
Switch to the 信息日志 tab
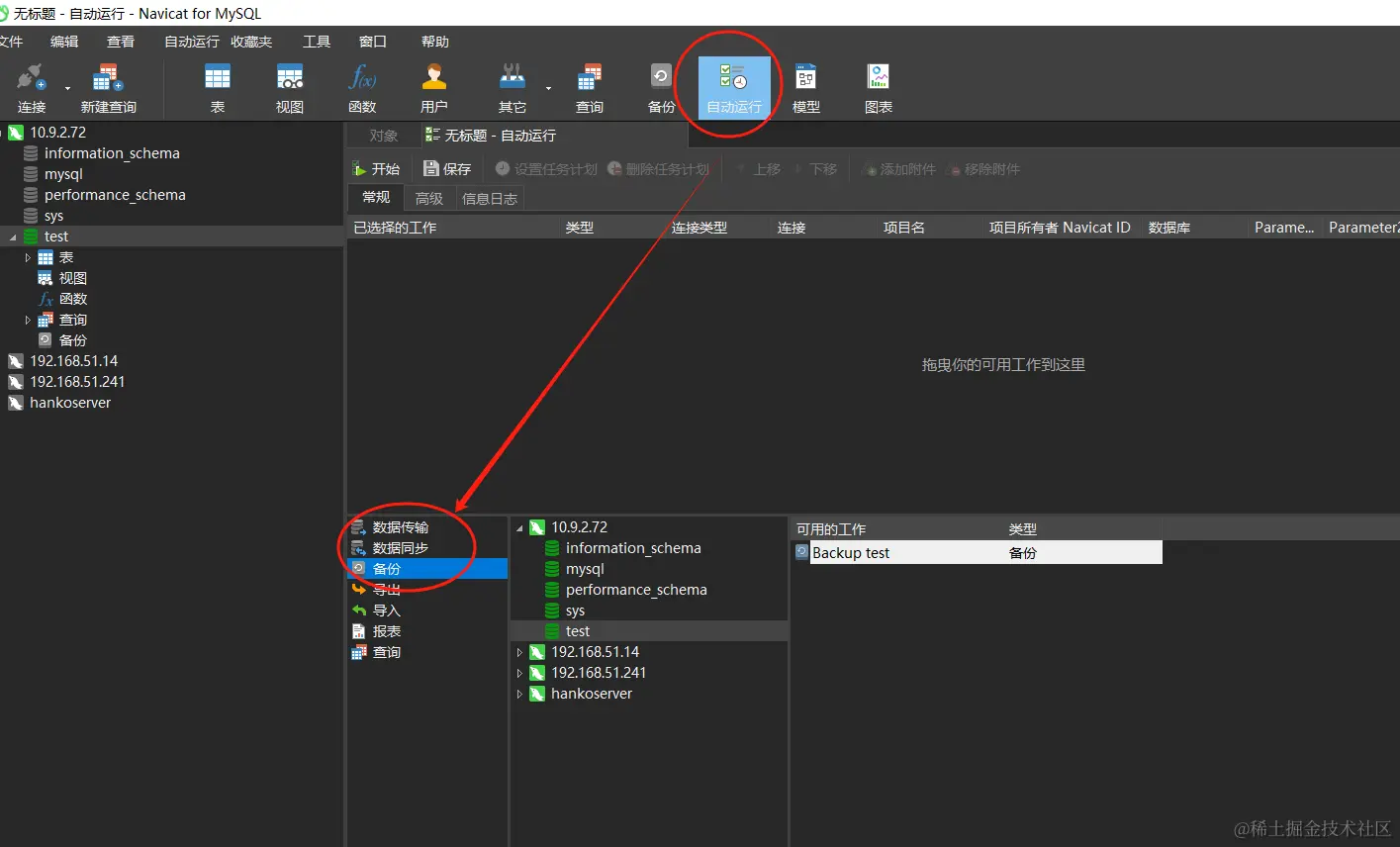coord(490,199)
